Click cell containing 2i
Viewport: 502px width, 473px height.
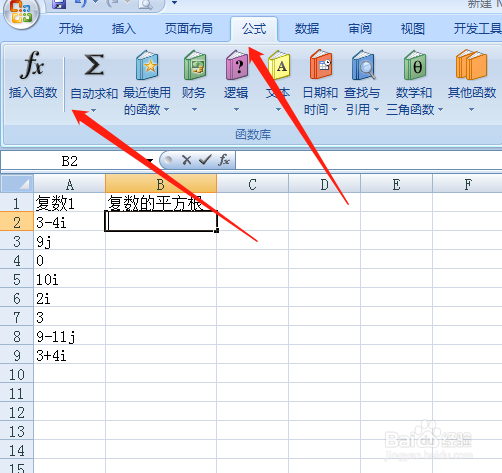tap(69, 298)
